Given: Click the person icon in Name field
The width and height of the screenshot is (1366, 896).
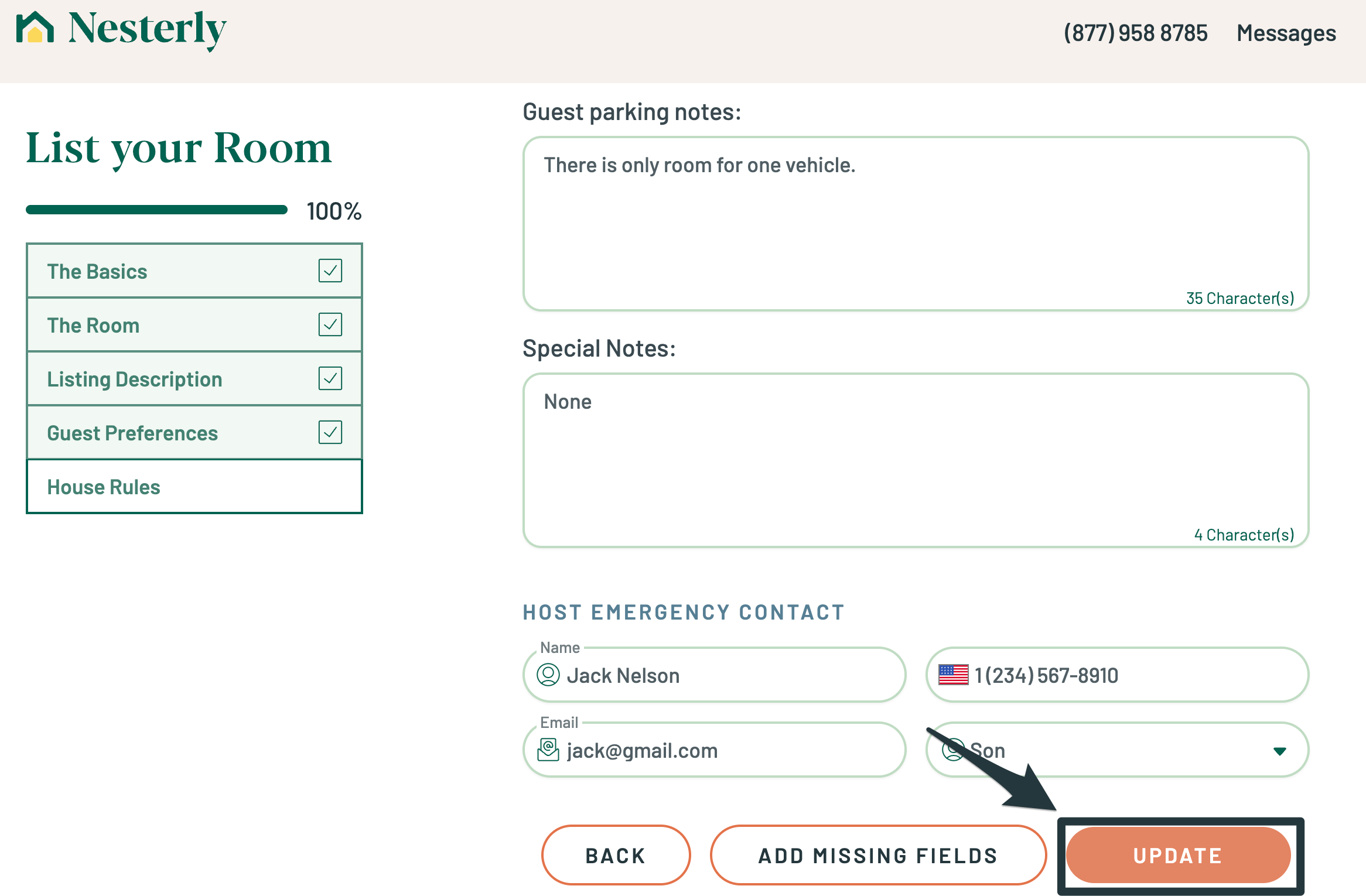Looking at the screenshot, I should [x=548, y=675].
